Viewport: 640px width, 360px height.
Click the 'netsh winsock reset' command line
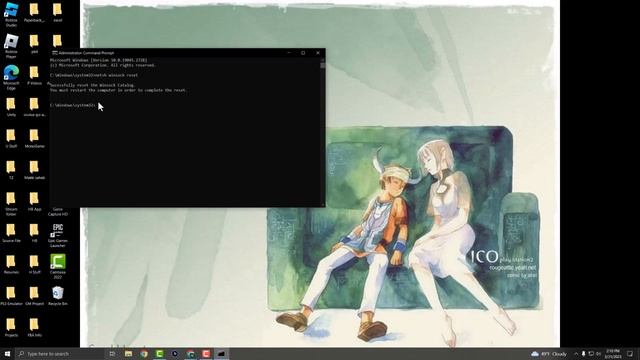click(94, 75)
